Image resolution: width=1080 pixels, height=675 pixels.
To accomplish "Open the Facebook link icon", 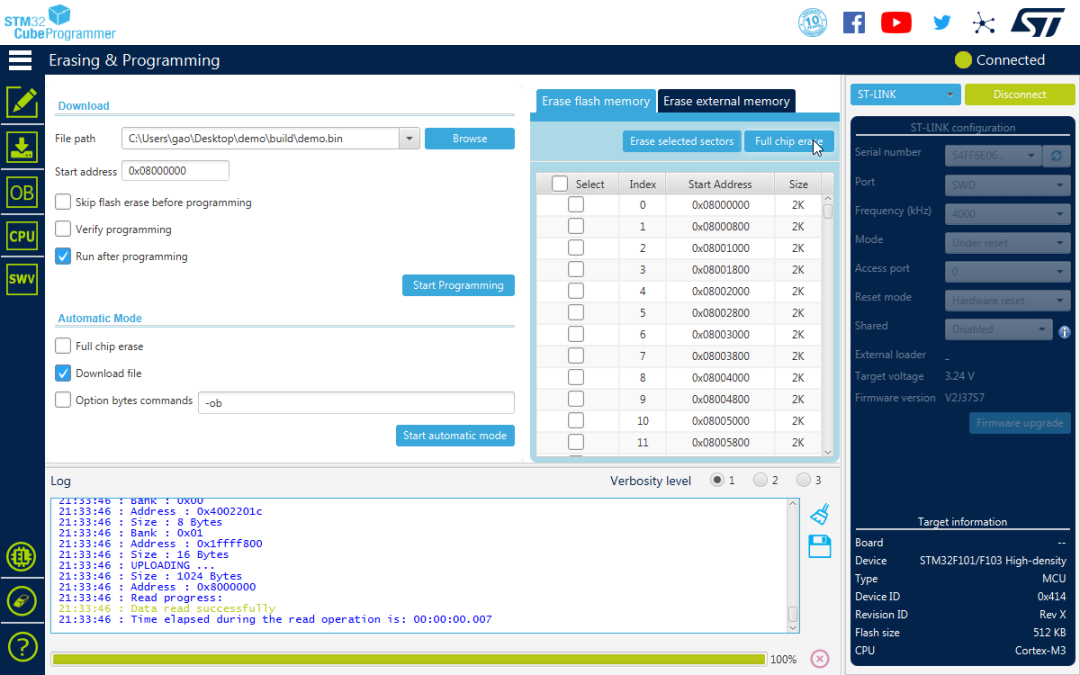I will tap(854, 23).
